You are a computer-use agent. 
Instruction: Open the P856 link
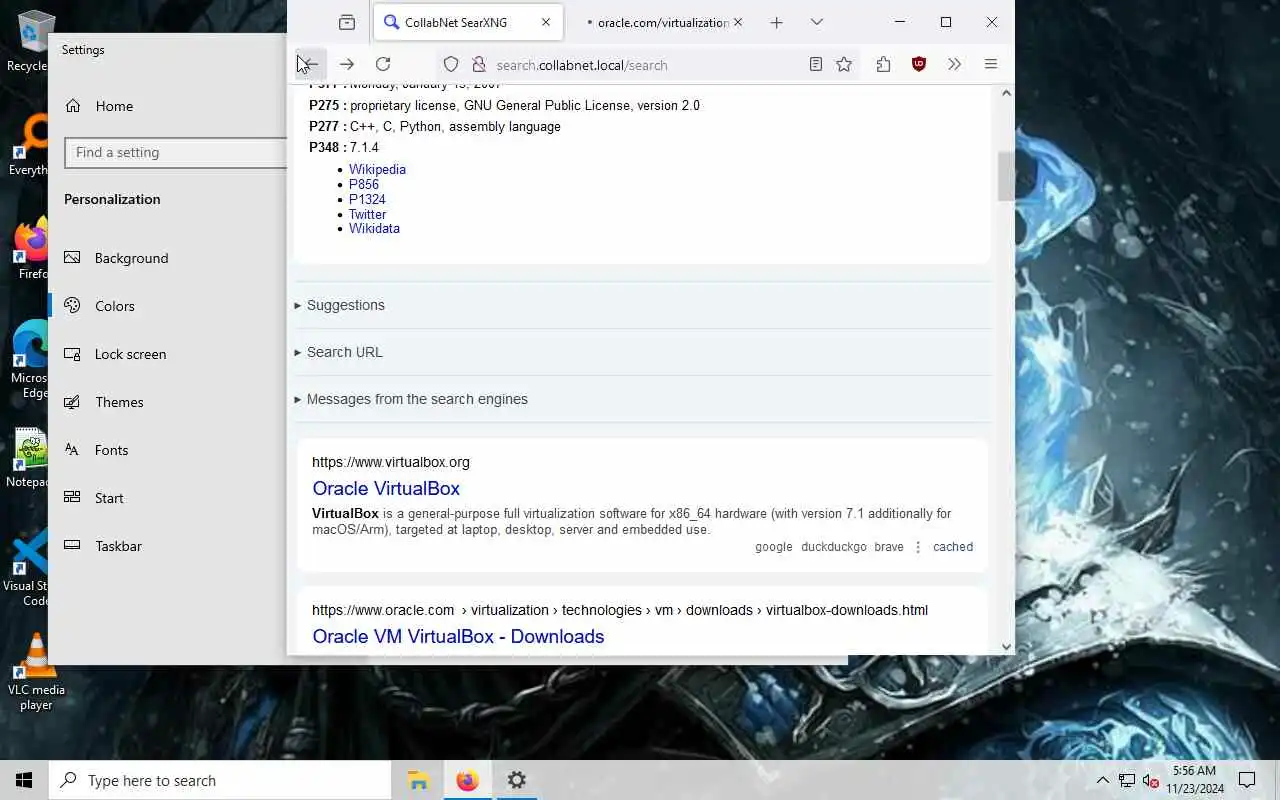tap(364, 185)
